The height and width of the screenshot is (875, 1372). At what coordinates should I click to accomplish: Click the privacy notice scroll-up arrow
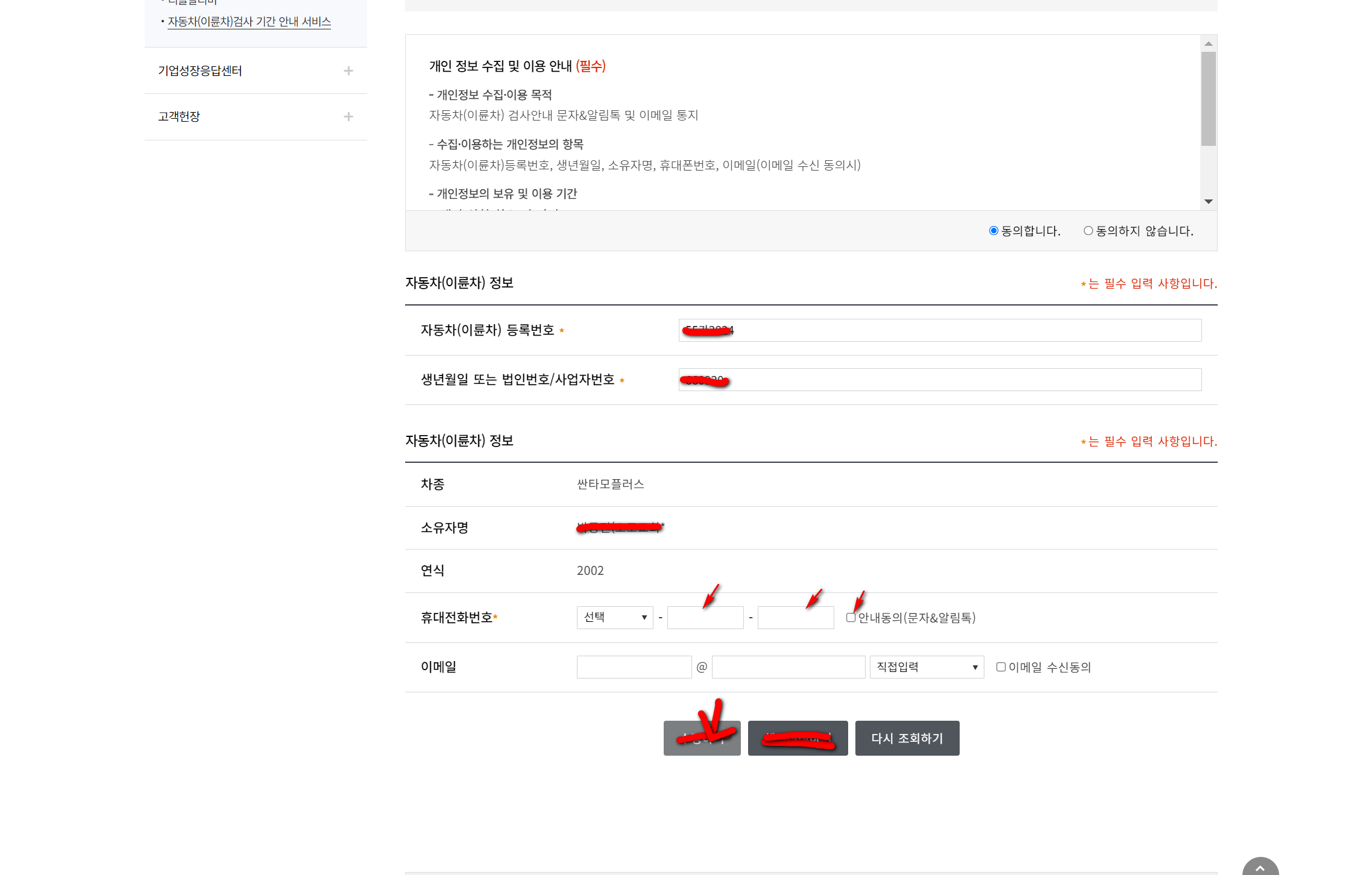pyautogui.click(x=1208, y=44)
